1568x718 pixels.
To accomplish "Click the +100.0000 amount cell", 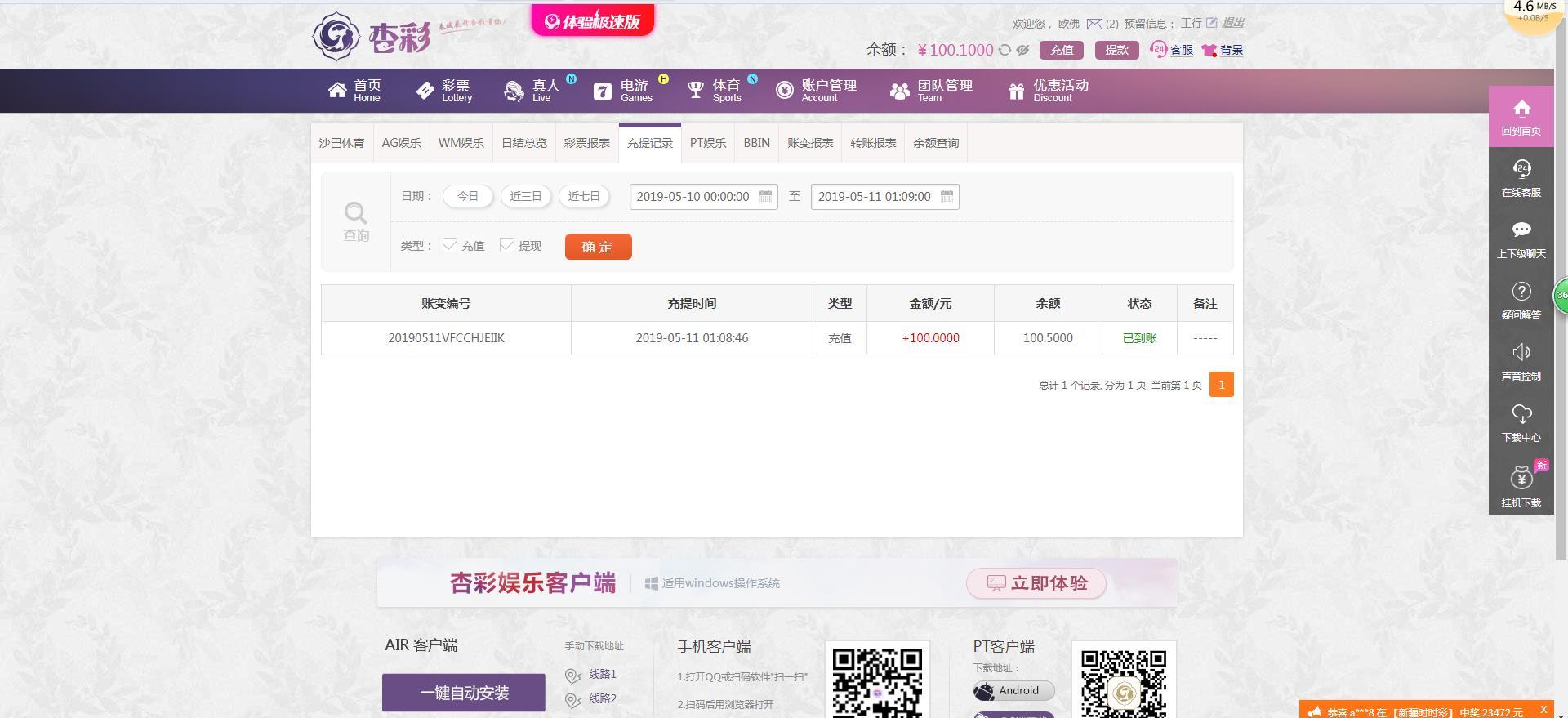I will coord(930,338).
